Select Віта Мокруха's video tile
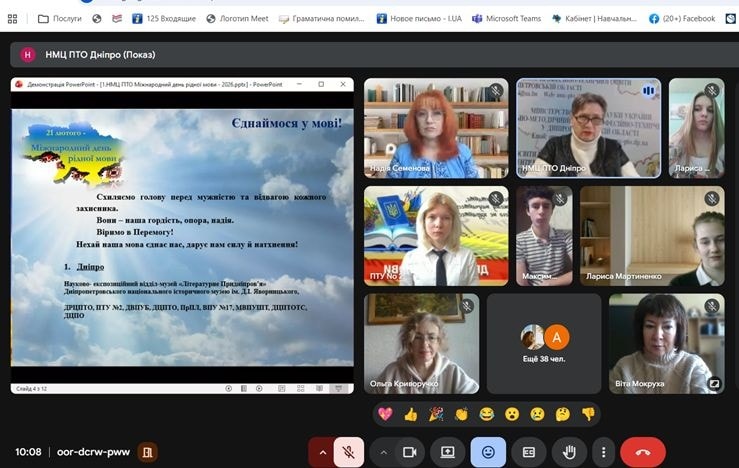Image resolution: width=739 pixels, height=468 pixels. 666,343
